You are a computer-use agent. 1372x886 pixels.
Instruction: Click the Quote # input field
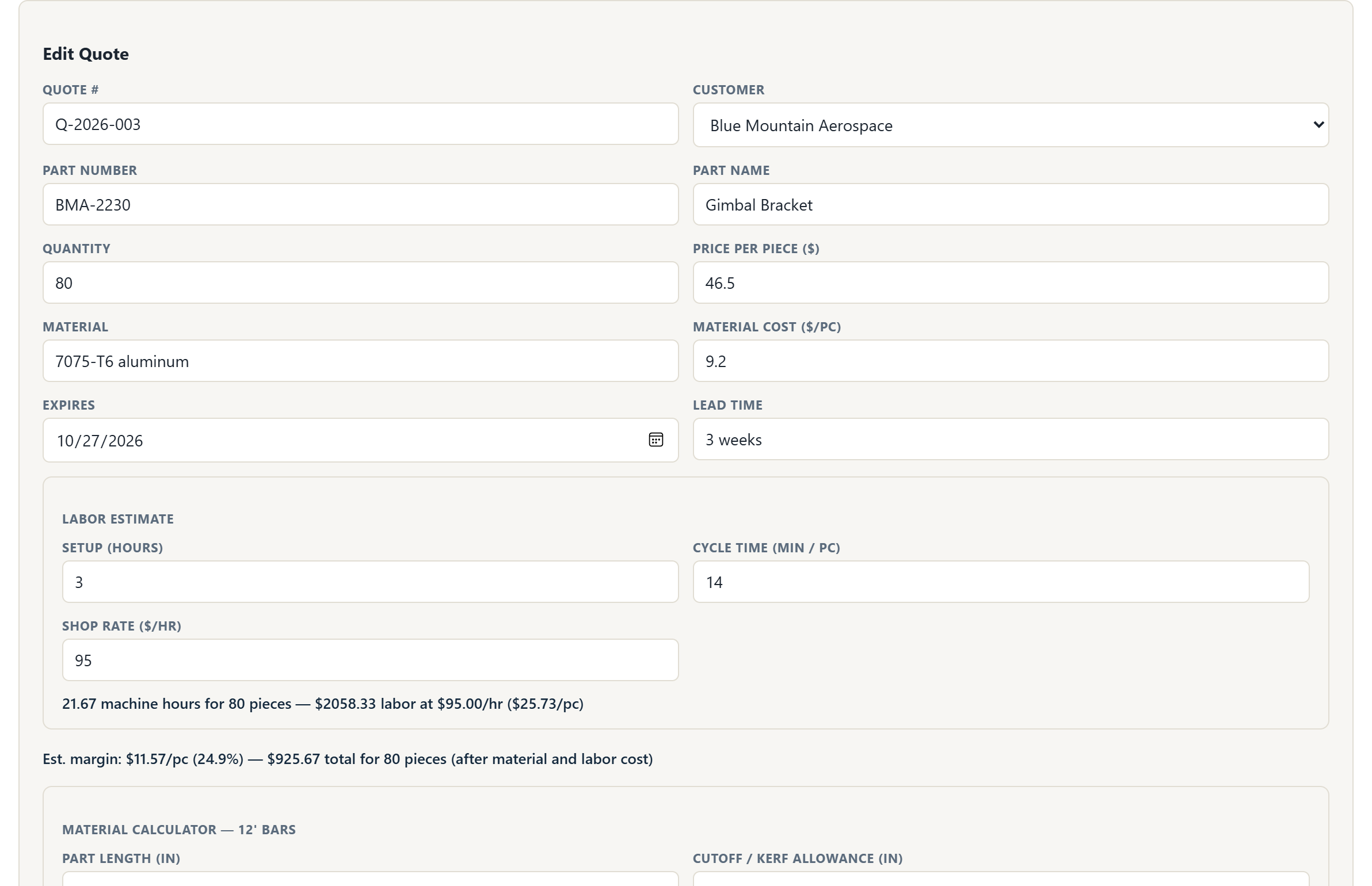pos(360,124)
